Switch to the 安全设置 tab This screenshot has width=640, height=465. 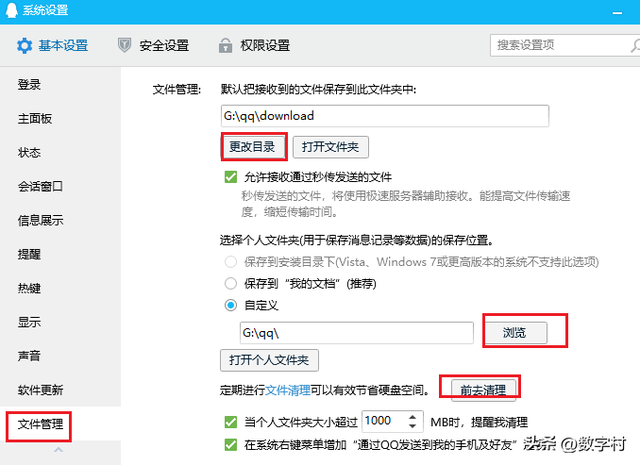pos(153,45)
